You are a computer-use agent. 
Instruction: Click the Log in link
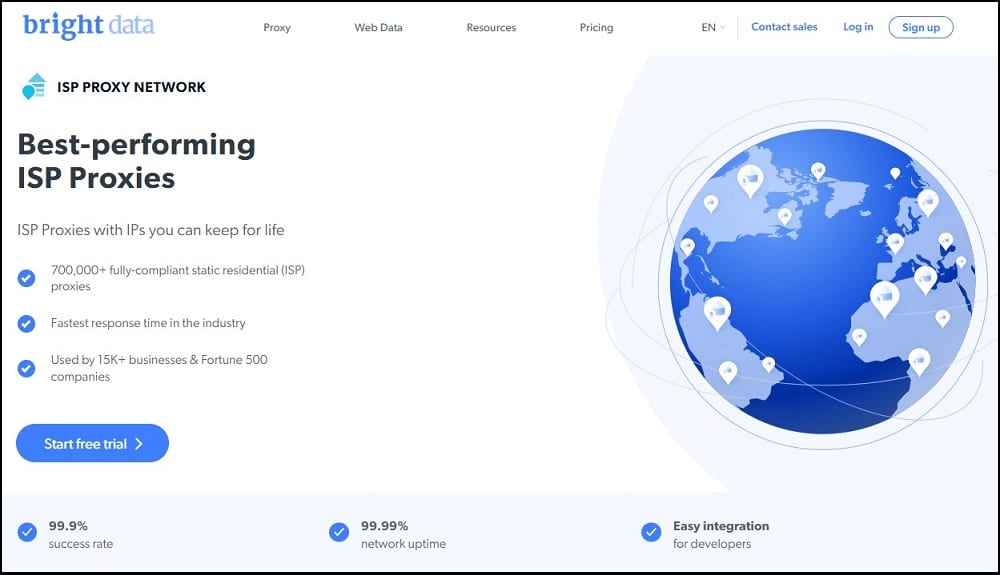pos(858,27)
